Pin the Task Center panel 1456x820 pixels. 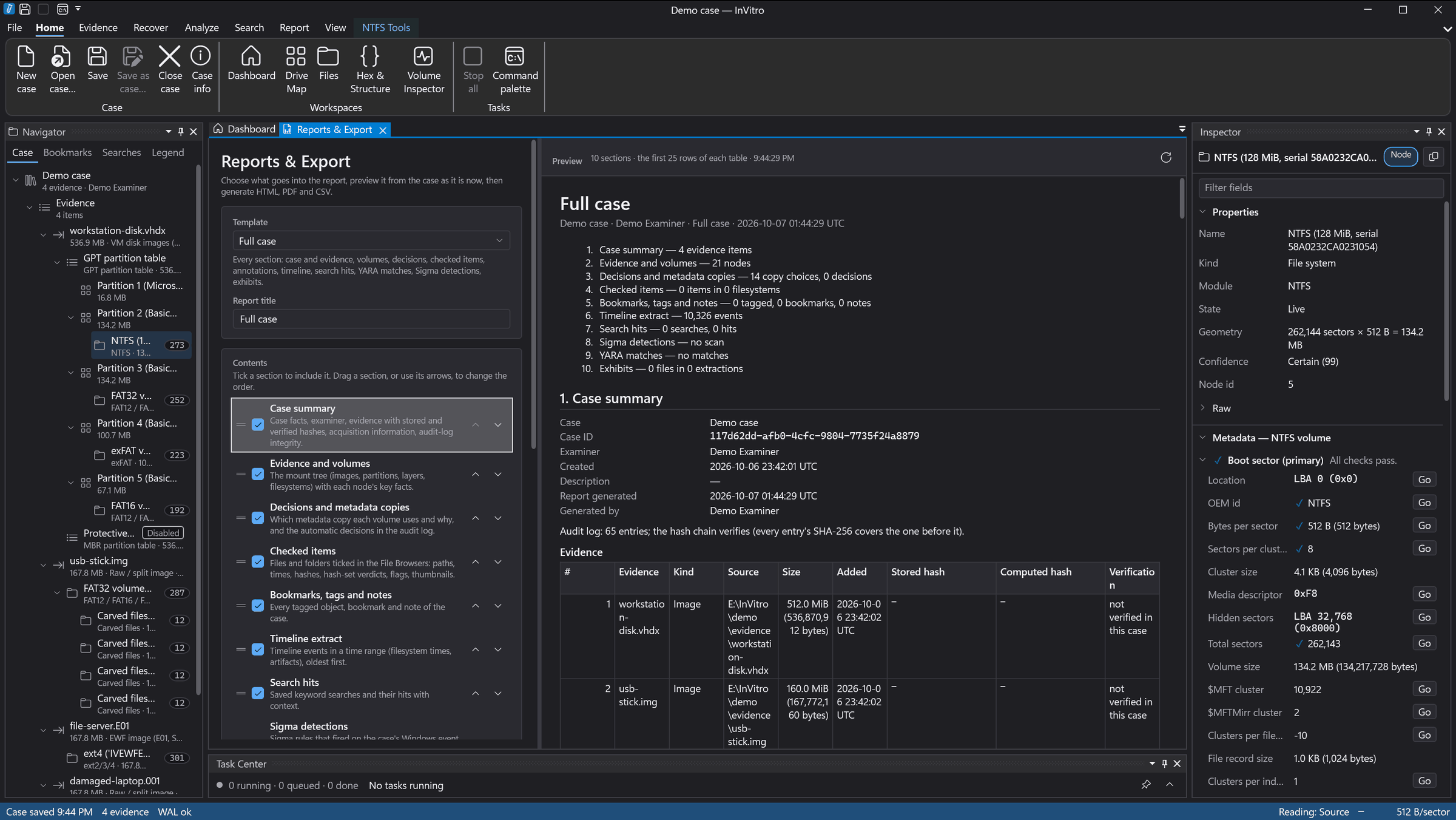tap(1164, 764)
